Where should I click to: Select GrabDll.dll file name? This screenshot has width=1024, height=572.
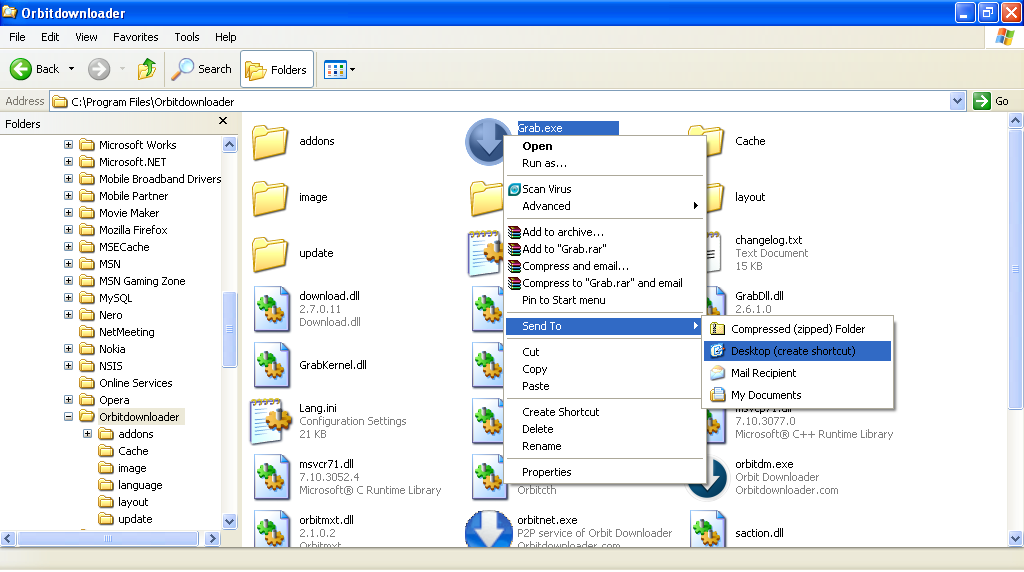click(x=760, y=296)
